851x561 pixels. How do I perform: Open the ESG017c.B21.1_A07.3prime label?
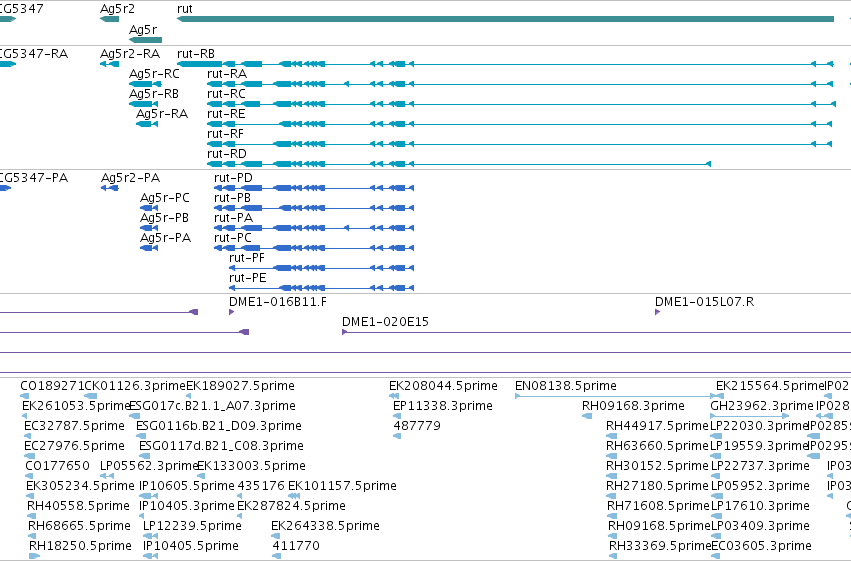[x=212, y=406]
